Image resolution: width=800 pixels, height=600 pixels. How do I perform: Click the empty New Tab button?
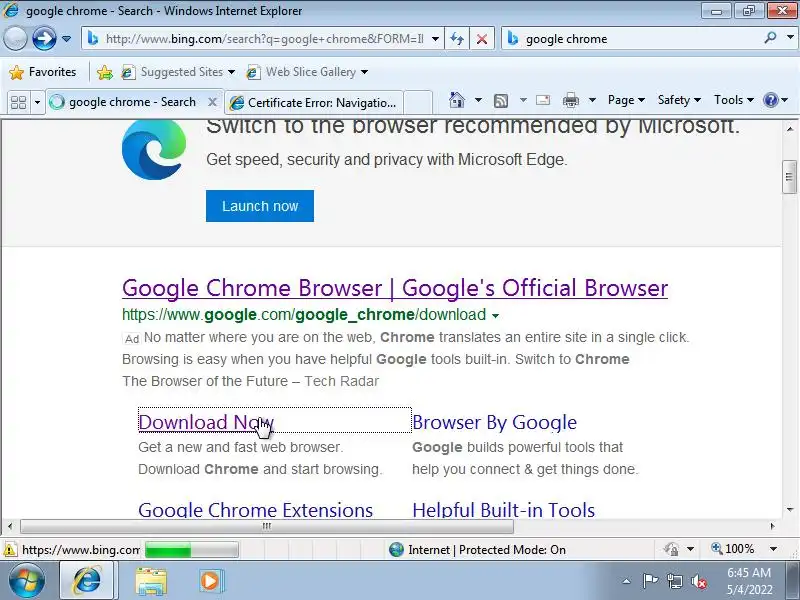(418, 103)
